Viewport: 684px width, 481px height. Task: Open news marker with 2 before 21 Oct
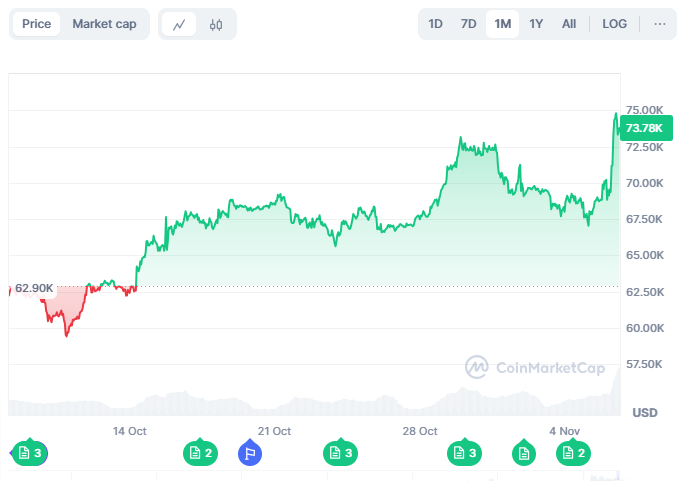click(x=200, y=453)
